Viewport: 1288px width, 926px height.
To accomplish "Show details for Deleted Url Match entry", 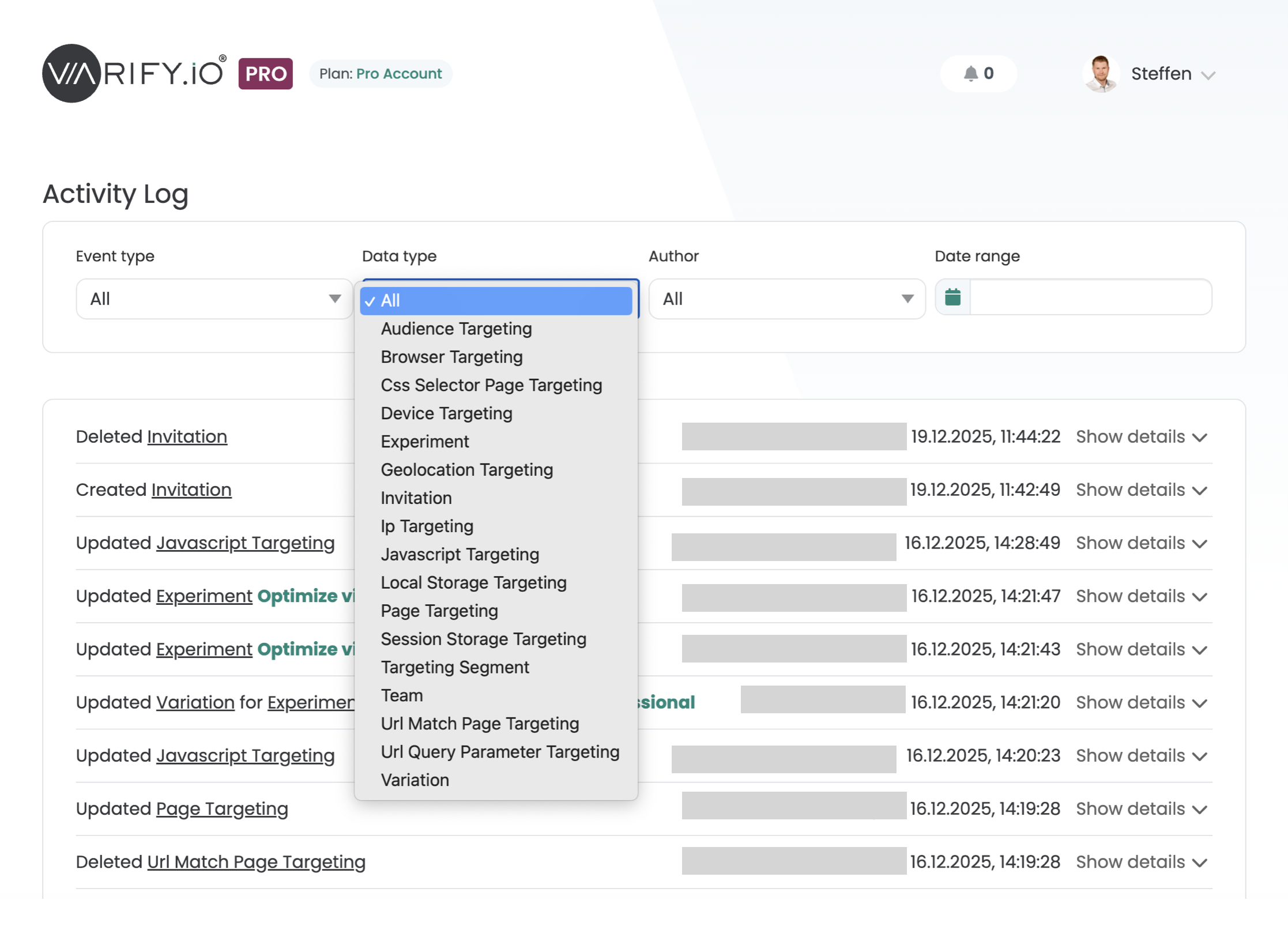I will click(1141, 862).
